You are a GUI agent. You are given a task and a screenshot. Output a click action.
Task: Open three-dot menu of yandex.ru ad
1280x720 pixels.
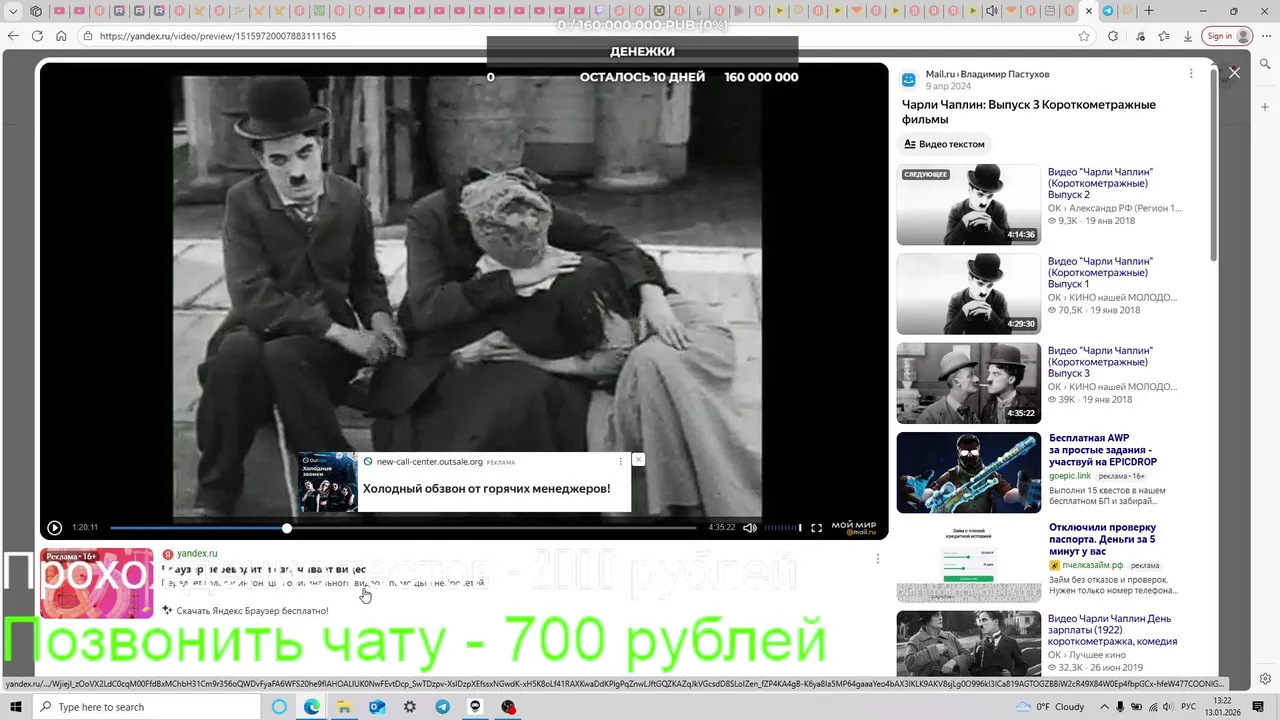pos(877,559)
